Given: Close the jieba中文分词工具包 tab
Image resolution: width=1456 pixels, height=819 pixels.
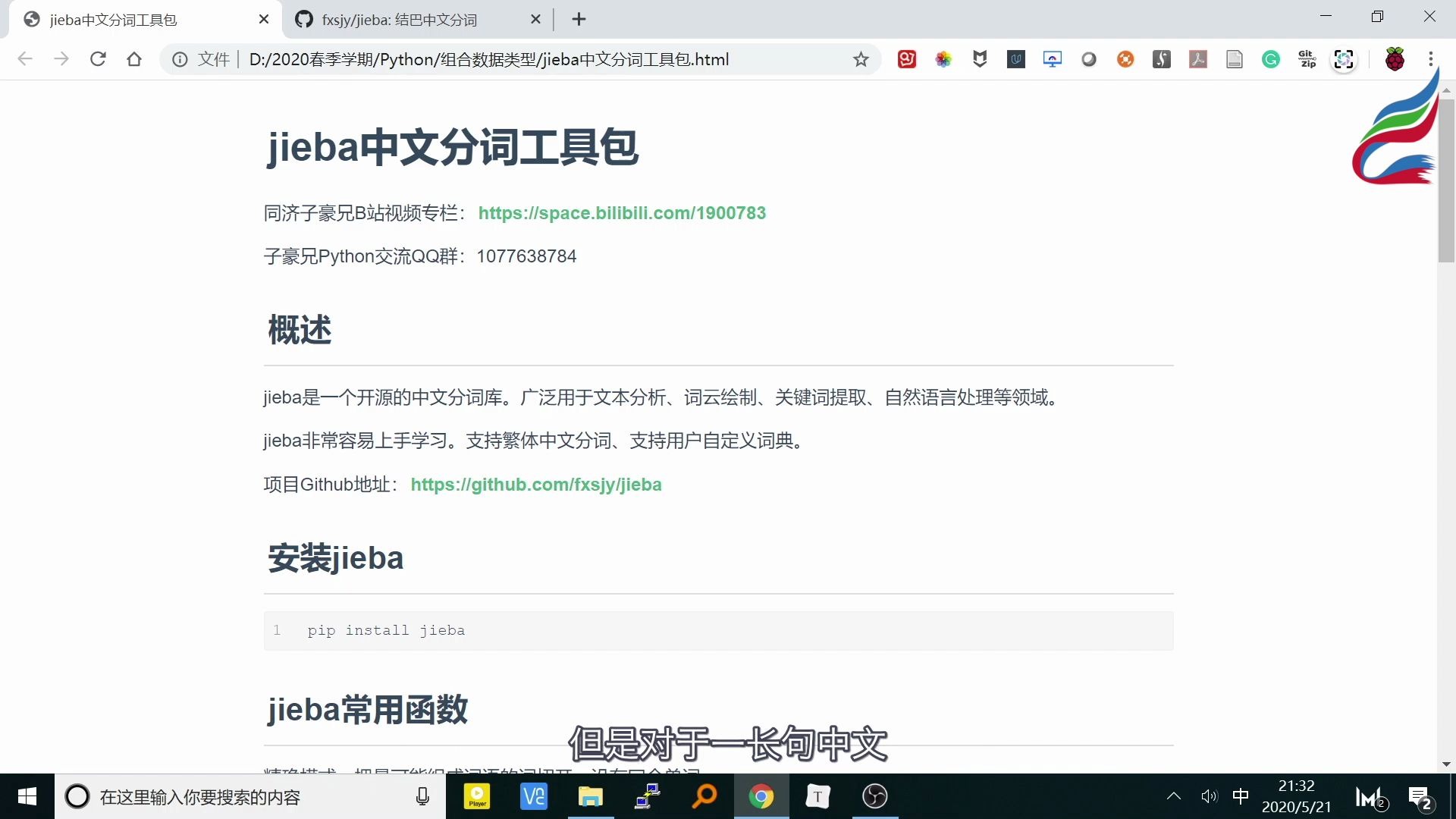Looking at the screenshot, I should click(x=264, y=20).
